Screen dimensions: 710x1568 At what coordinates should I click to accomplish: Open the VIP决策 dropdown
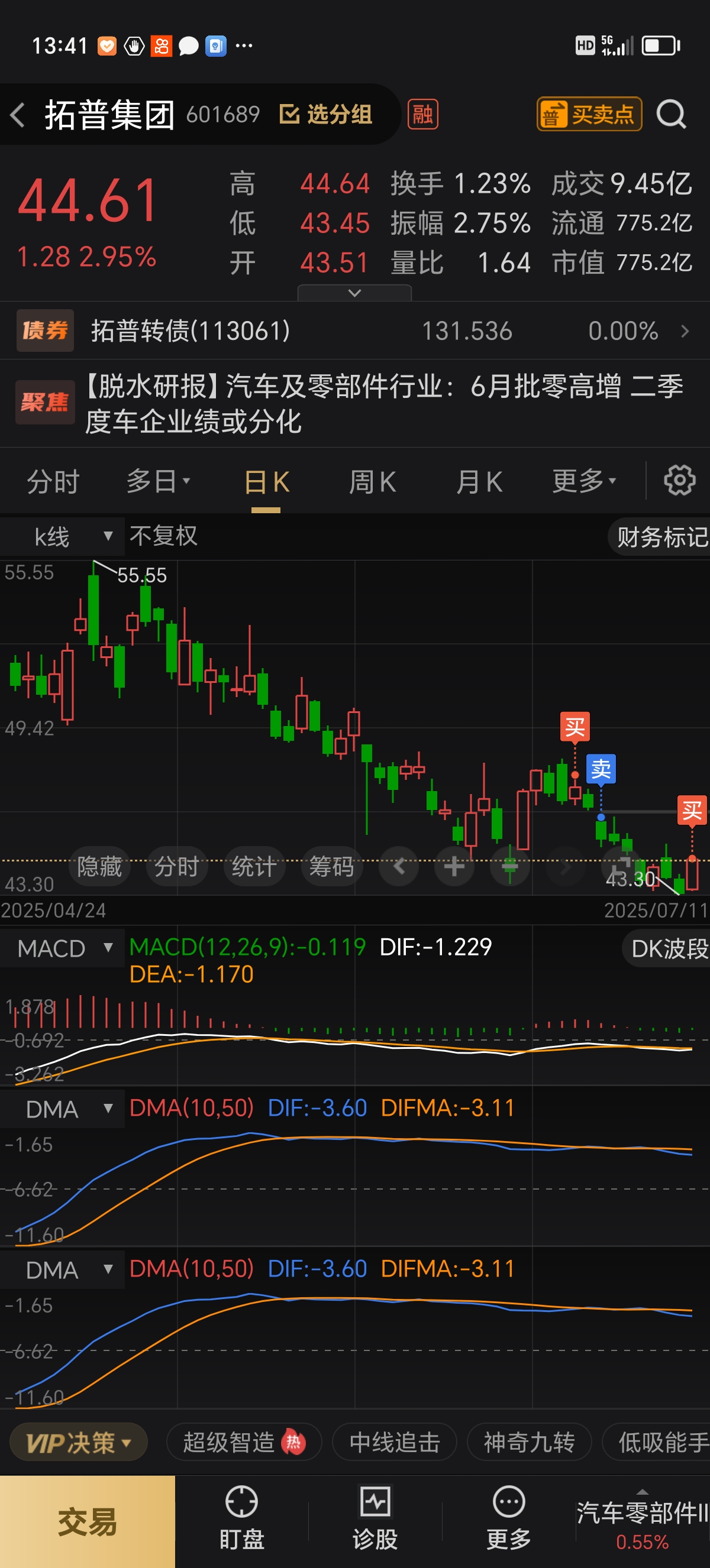(x=79, y=1442)
